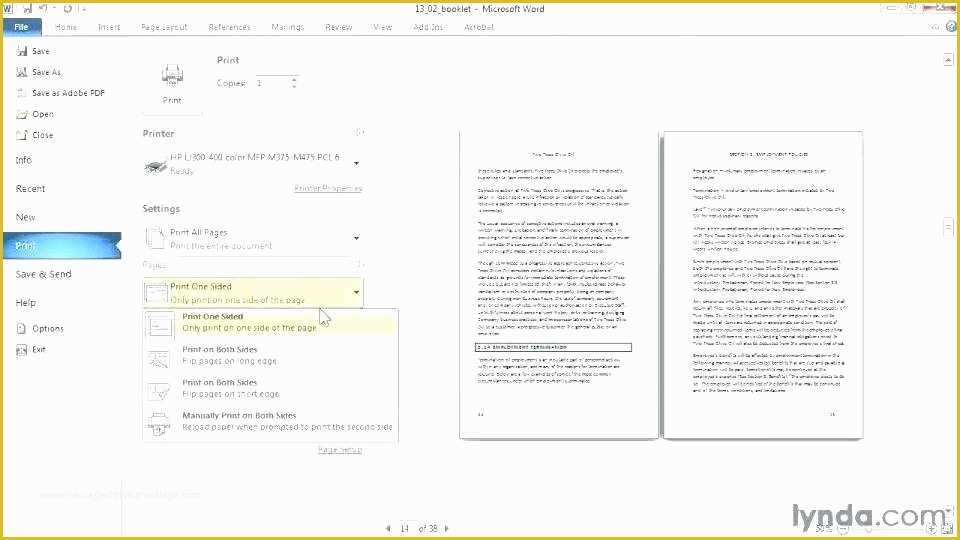Open the New document section
This screenshot has width=960, height=540.
(x=25, y=217)
